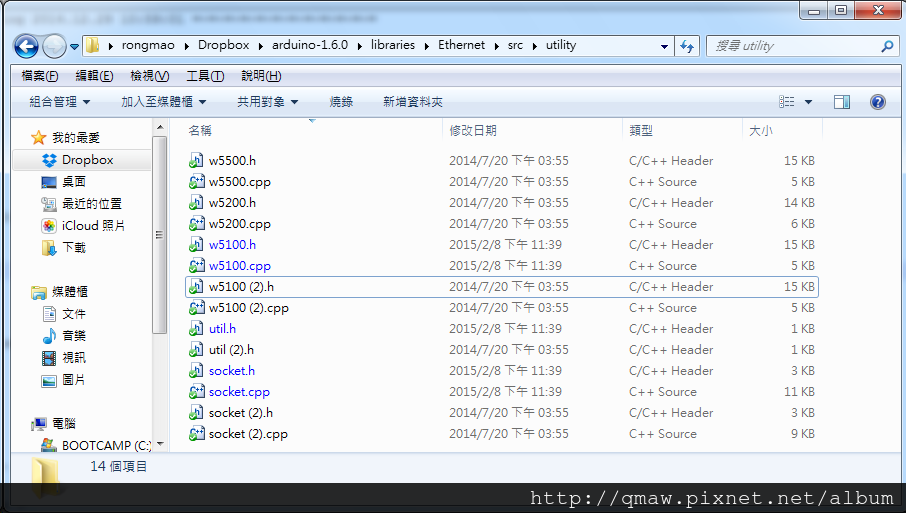
Task: Click the change view icon
Action: [786, 102]
